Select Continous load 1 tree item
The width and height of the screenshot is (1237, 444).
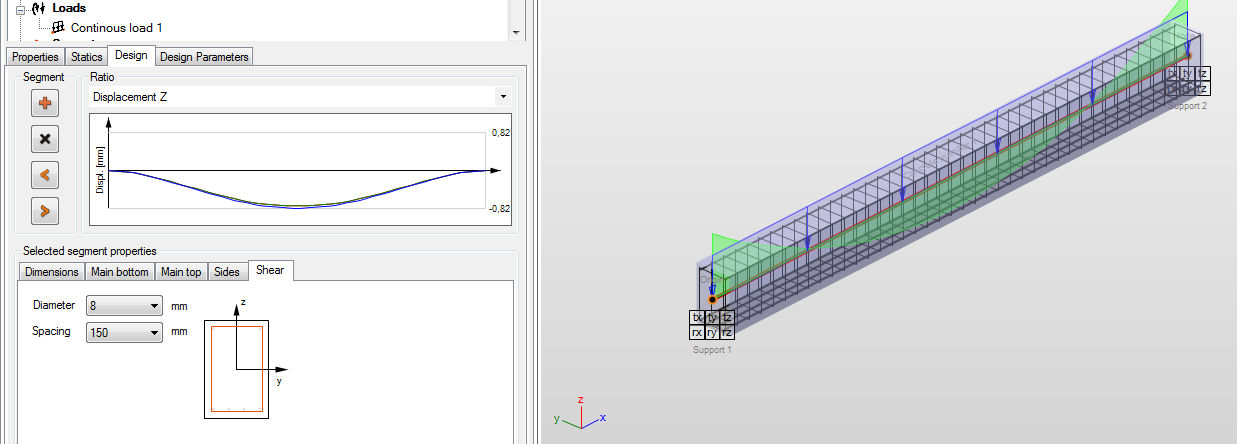pos(116,28)
